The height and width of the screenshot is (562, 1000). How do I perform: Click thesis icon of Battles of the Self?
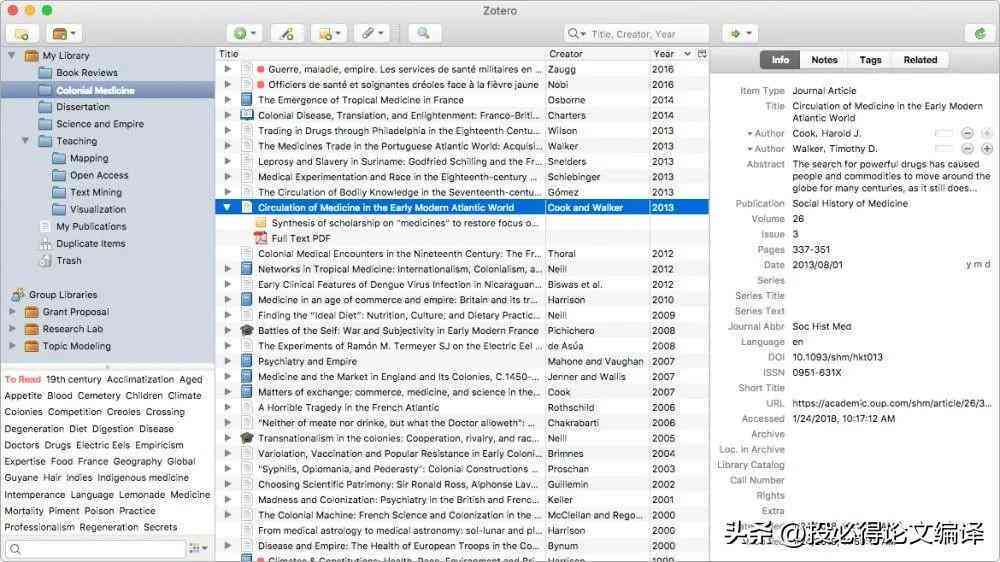247,330
